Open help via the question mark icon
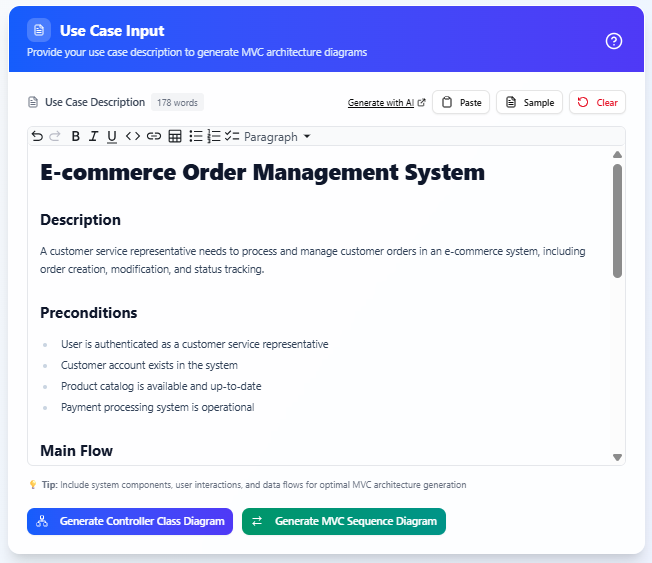 pos(614,41)
